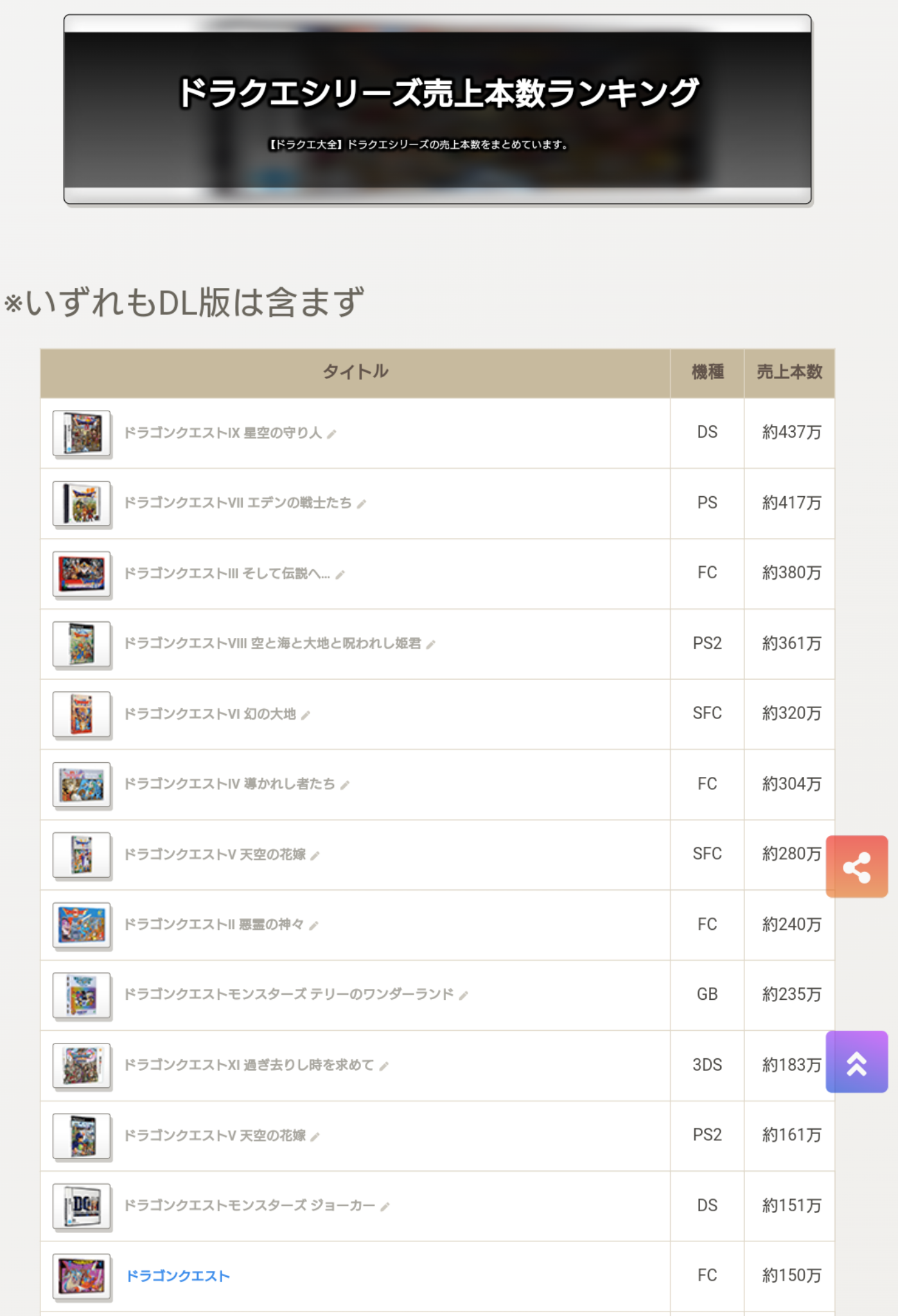Click the 約235万 sales cell
This screenshot has width=898, height=1316.
(x=789, y=995)
